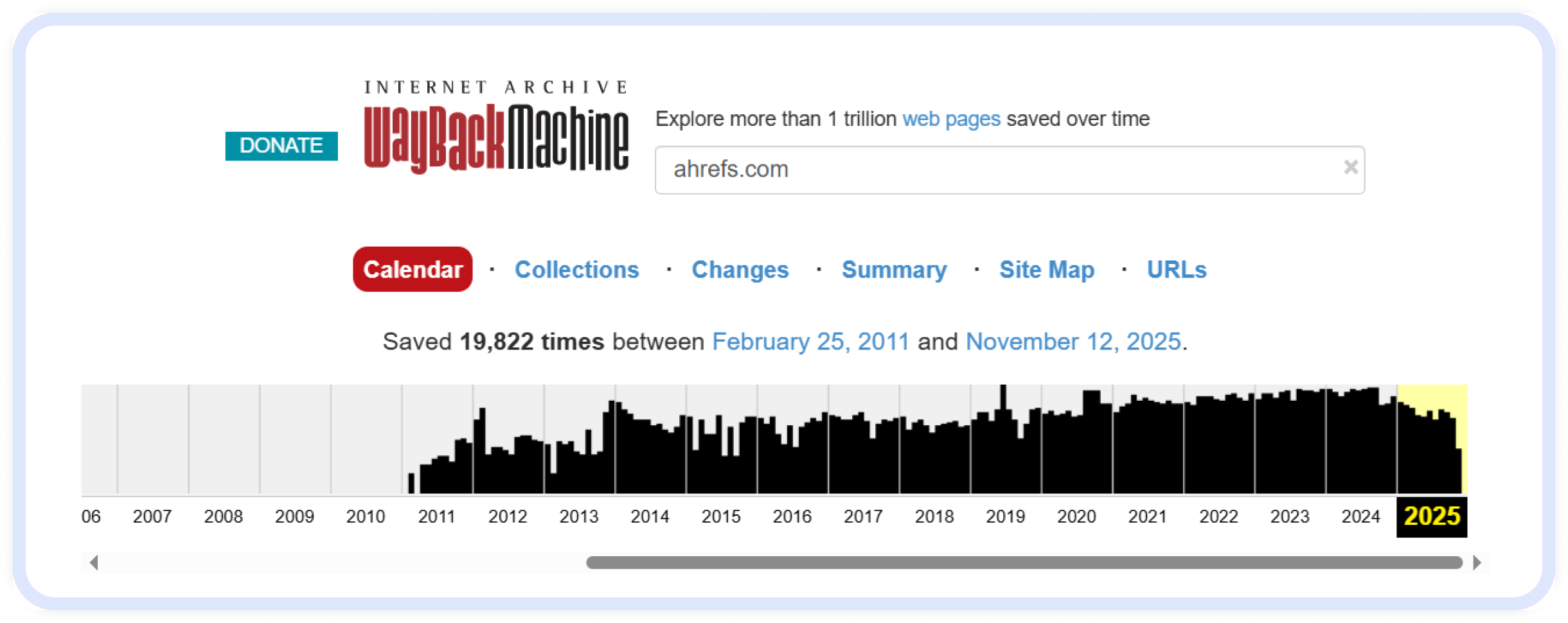The image size is (1568, 623).
Task: Click the 2011 year label under the timeline
Action: coord(437,516)
